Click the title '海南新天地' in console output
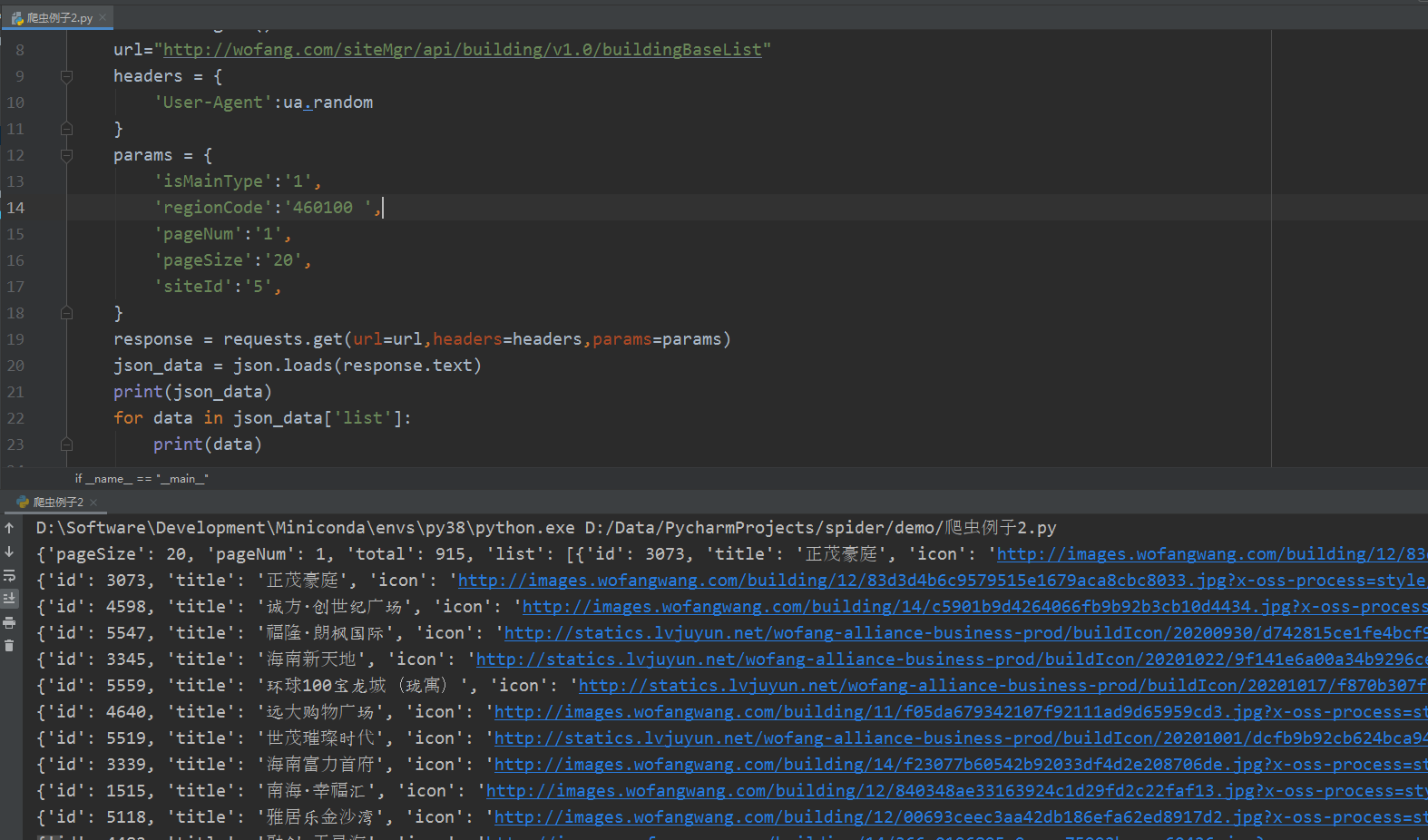Image resolution: width=1428 pixels, height=840 pixels. pos(315,659)
